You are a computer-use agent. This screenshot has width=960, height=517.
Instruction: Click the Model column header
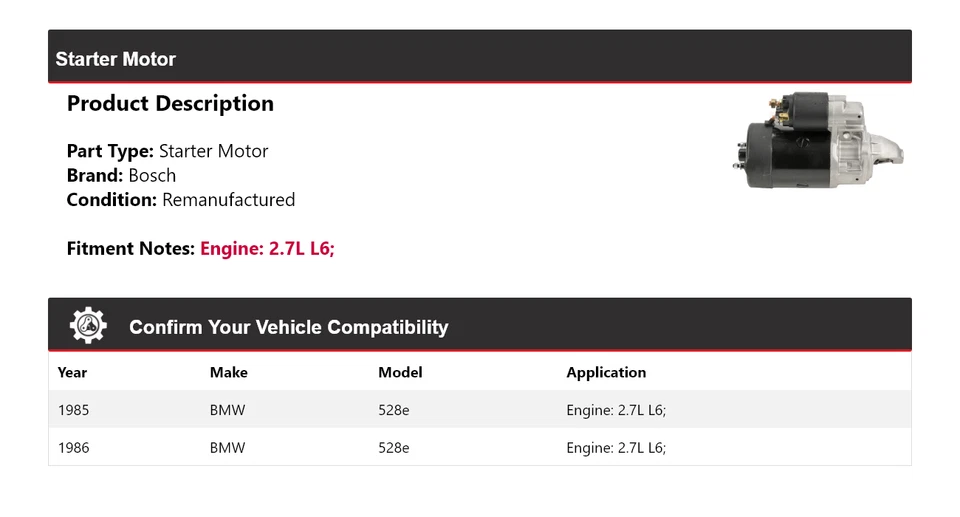(400, 372)
